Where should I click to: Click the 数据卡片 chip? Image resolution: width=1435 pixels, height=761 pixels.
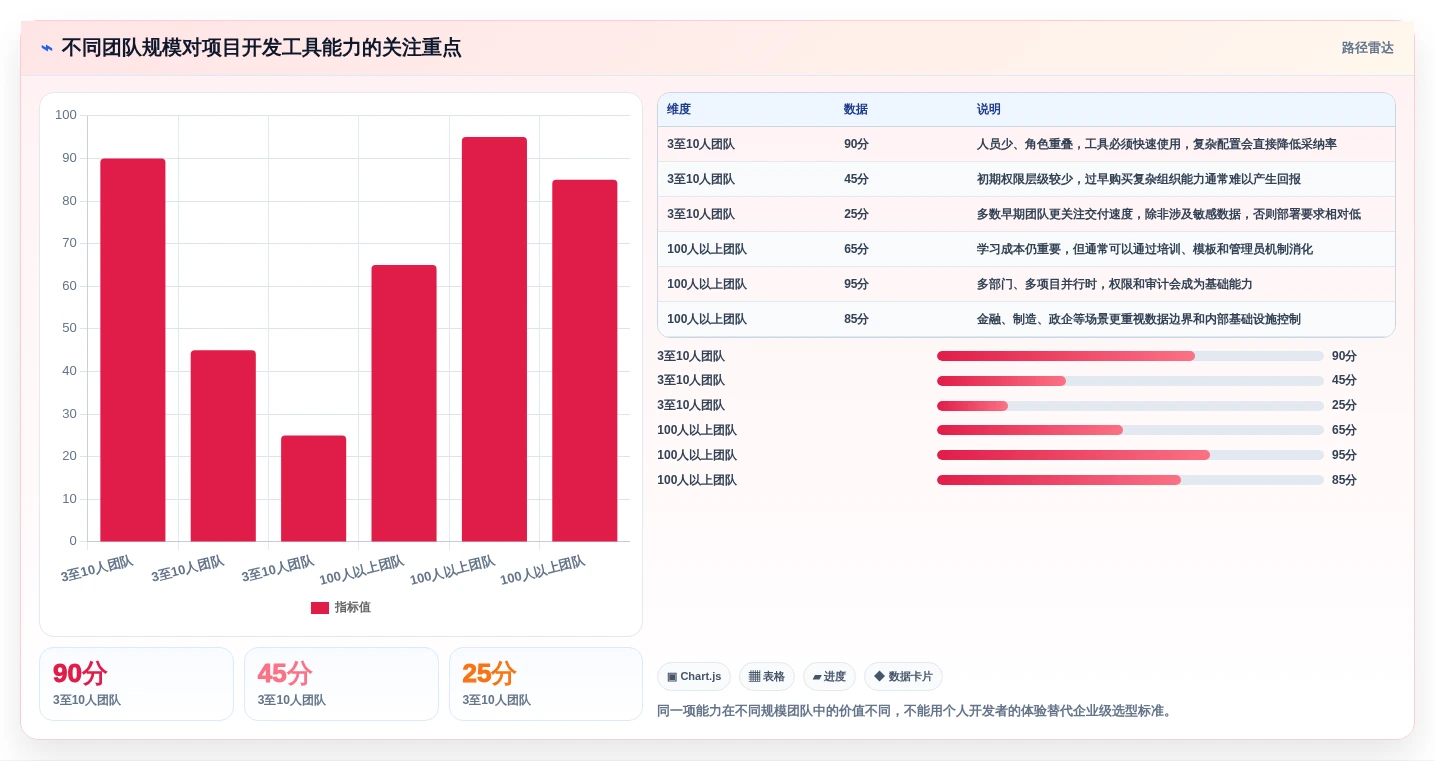(x=903, y=677)
